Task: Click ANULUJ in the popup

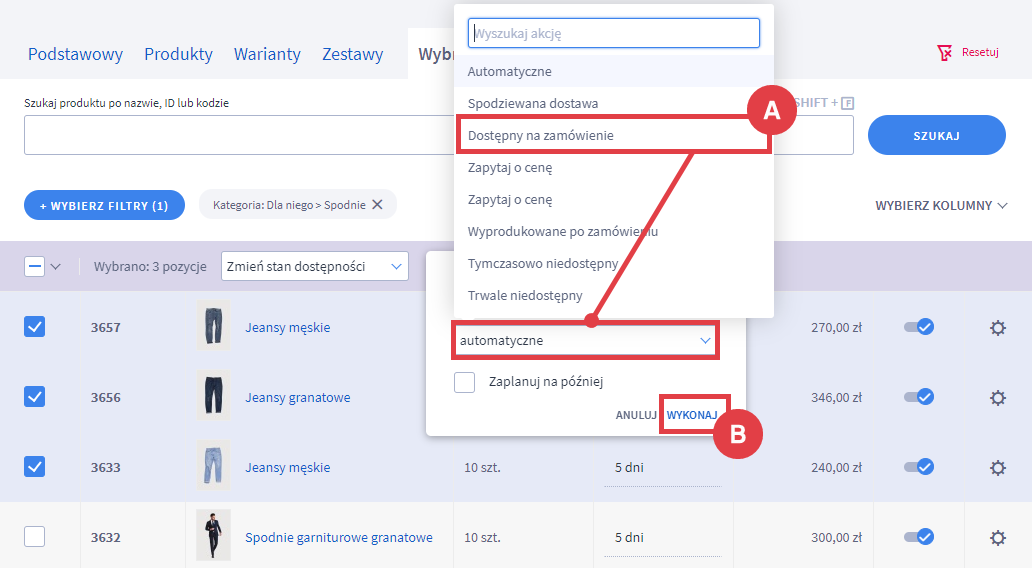Action: pos(636,415)
